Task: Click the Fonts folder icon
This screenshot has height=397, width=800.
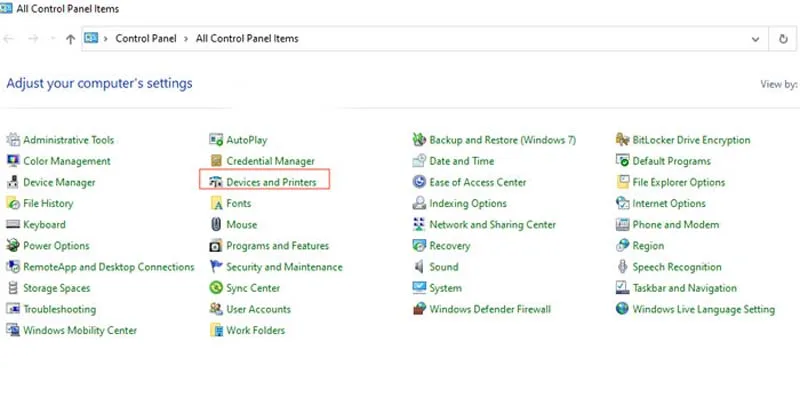Action: [216, 203]
